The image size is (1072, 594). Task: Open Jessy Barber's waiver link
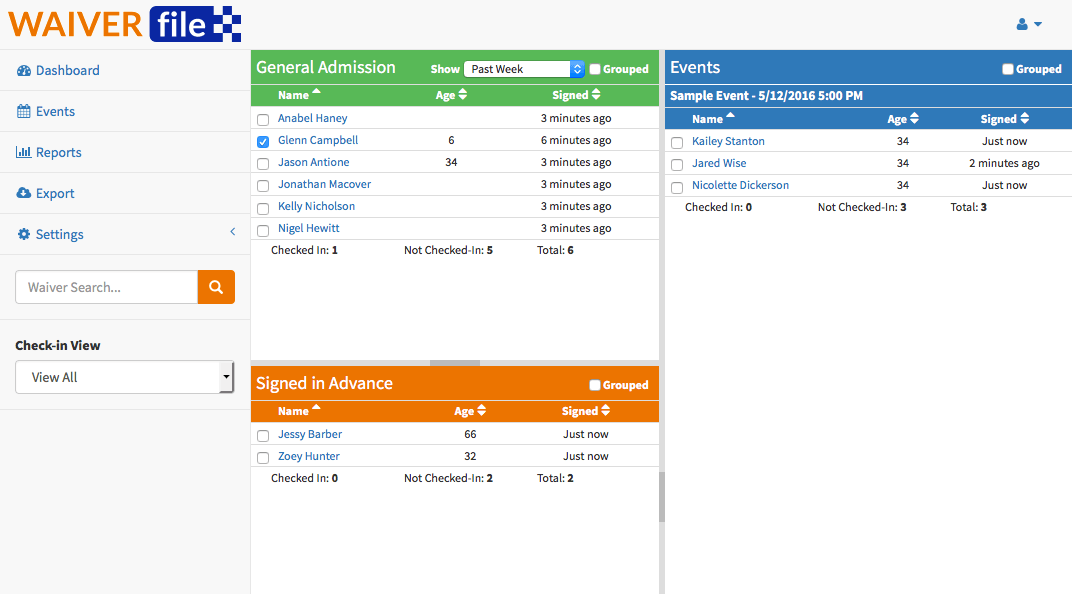309,434
